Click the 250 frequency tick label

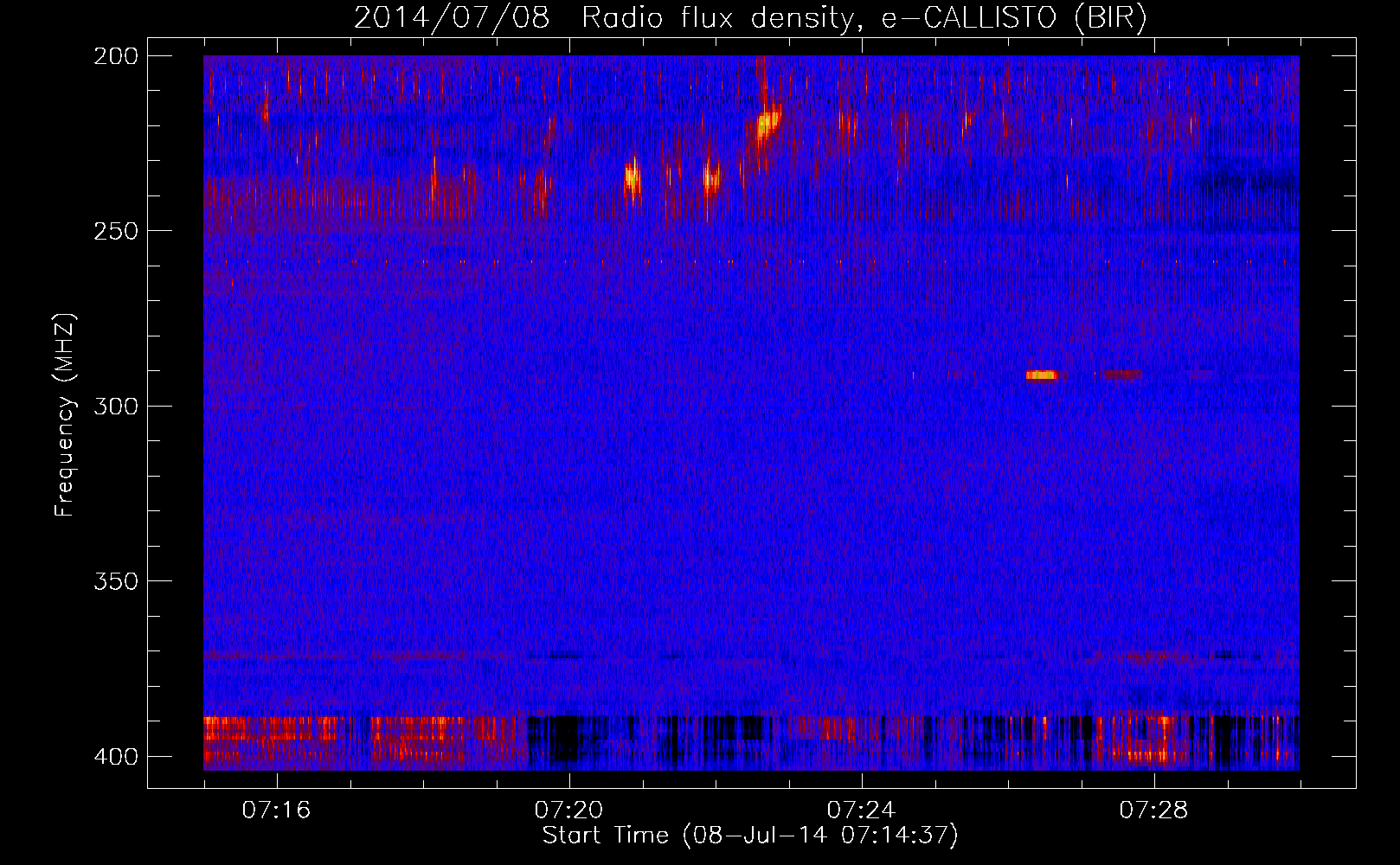point(116,231)
